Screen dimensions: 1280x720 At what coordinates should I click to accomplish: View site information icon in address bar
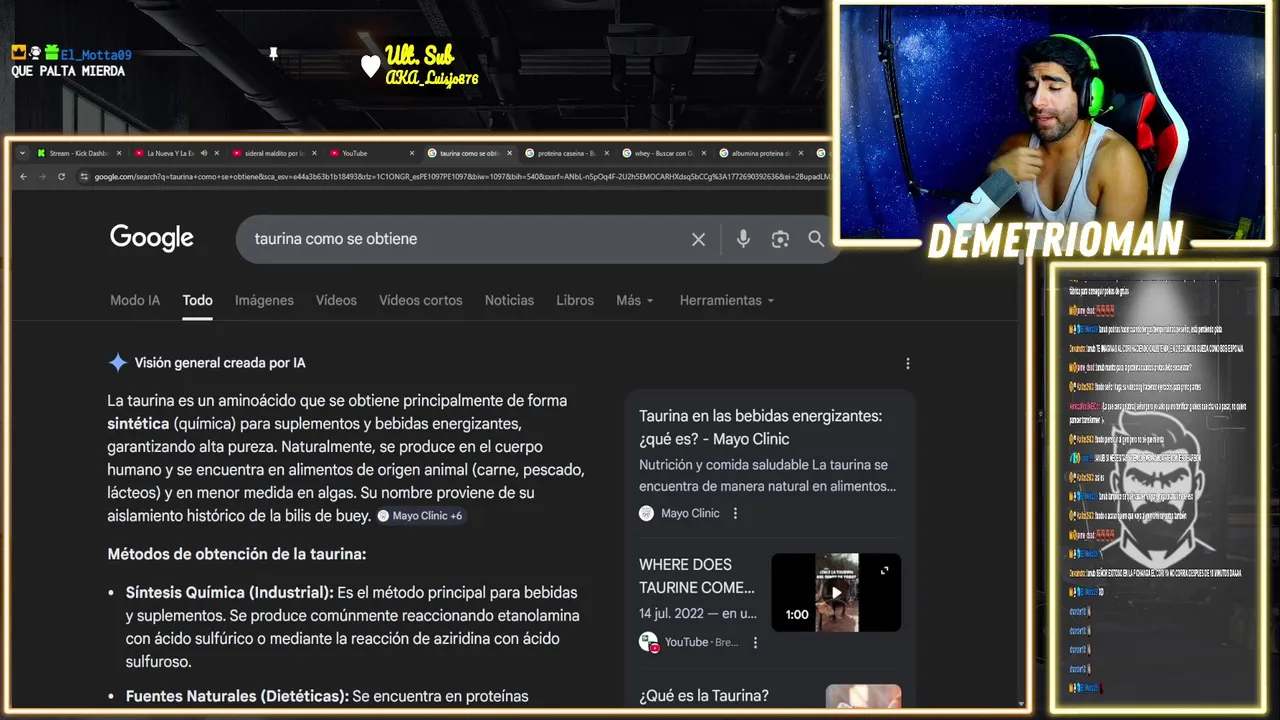point(86,177)
